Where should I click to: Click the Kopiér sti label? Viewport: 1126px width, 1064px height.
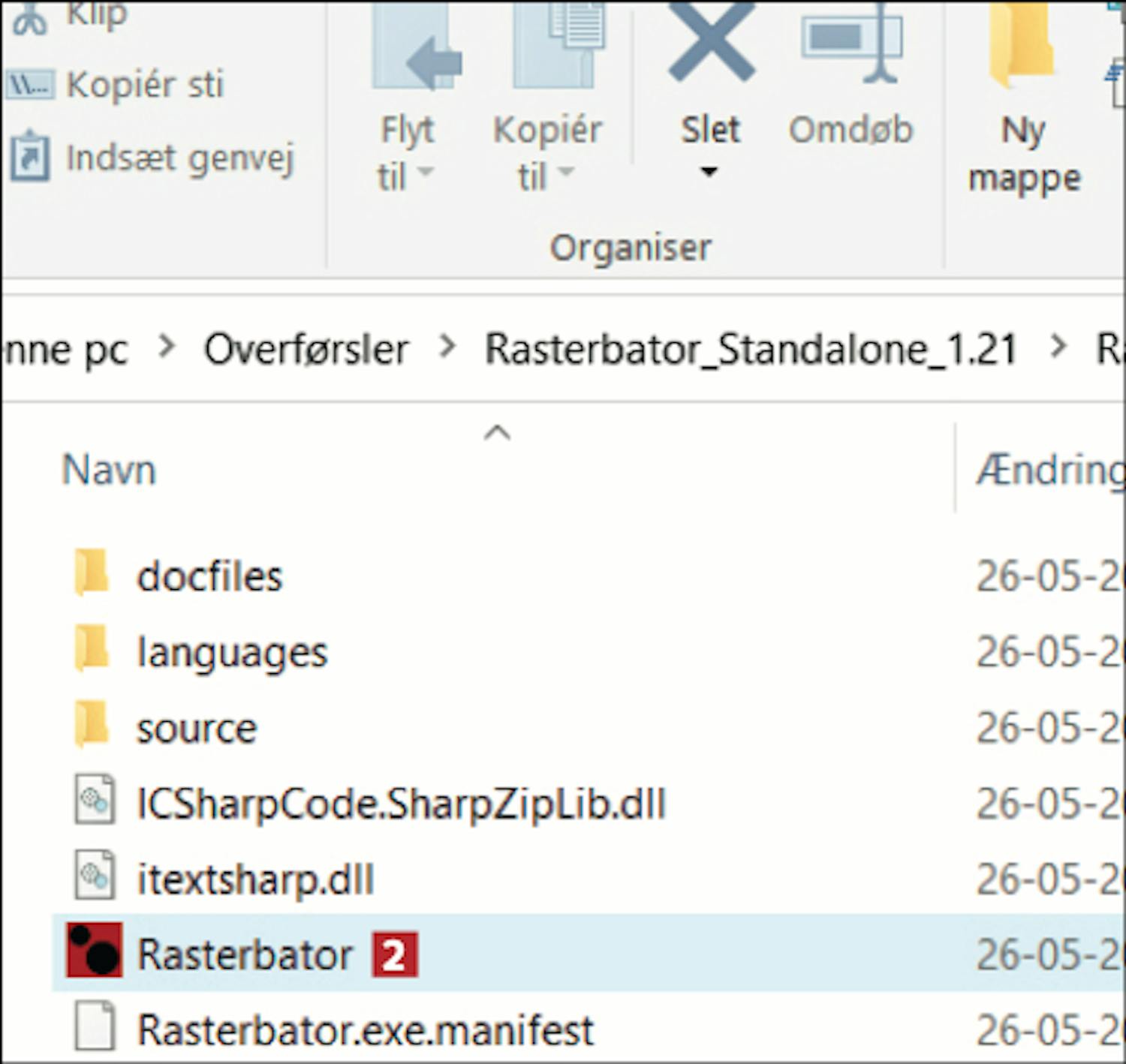146,84
